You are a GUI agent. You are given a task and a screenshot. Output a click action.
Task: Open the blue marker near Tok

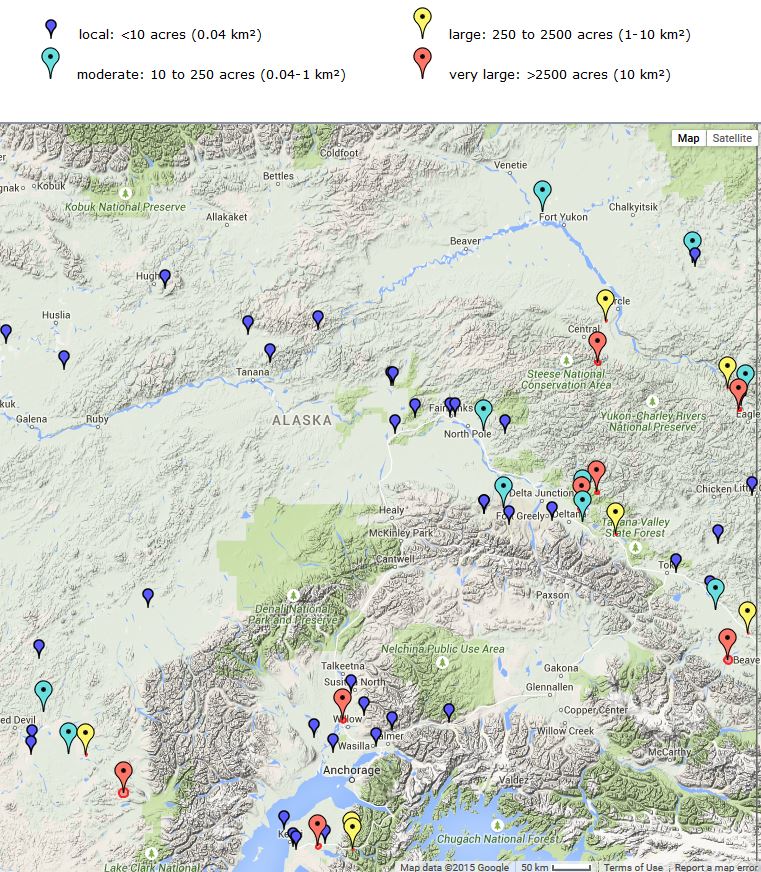click(676, 561)
